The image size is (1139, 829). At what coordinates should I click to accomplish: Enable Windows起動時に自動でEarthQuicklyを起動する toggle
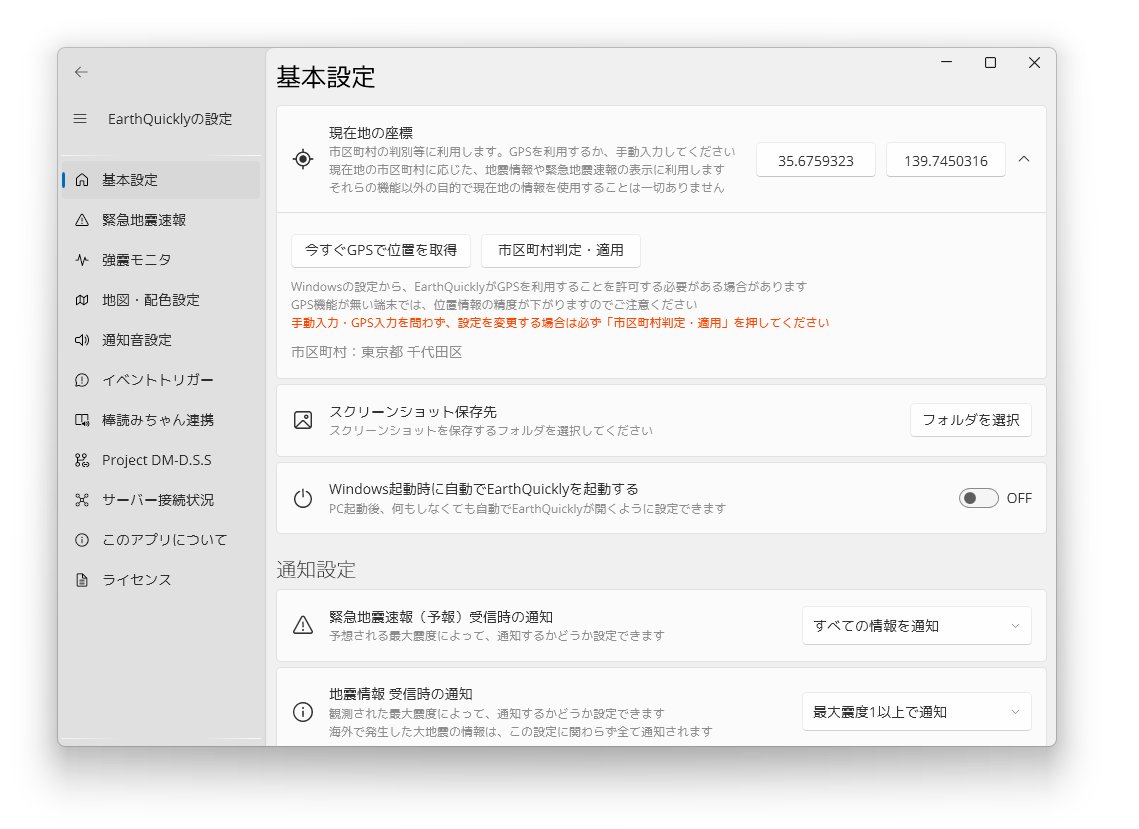[978, 497]
